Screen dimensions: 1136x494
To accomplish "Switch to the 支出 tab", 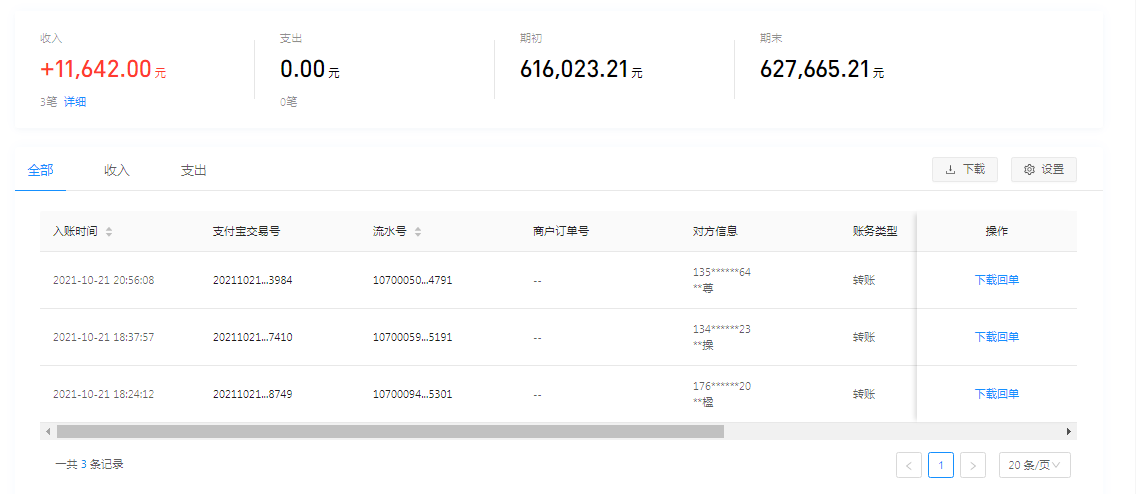I will point(193,171).
